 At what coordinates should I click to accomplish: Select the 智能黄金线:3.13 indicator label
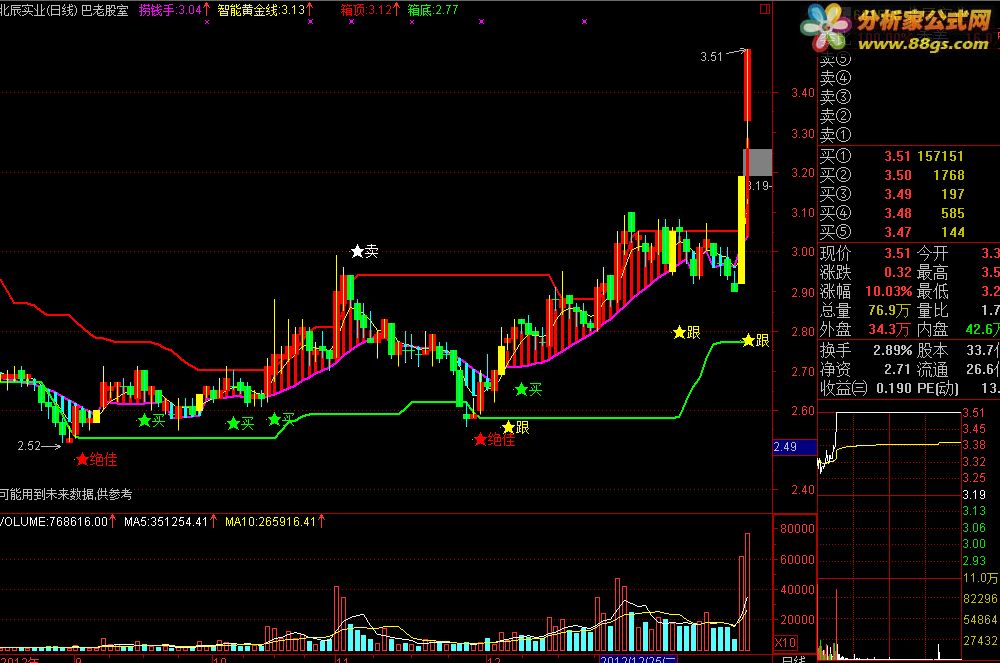click(x=265, y=10)
